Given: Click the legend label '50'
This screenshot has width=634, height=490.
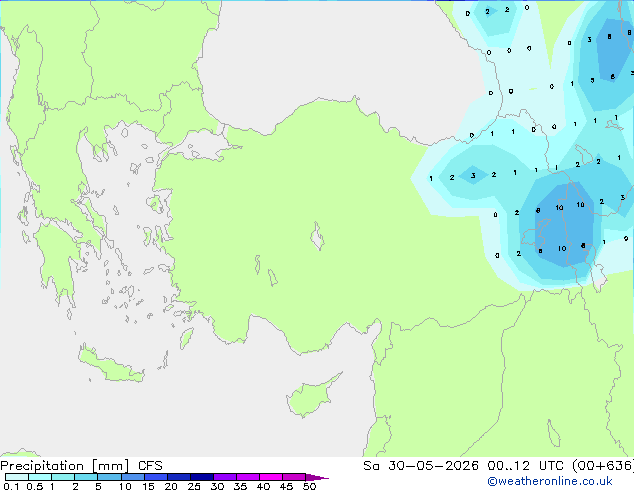Looking at the screenshot, I should tap(309, 486).
